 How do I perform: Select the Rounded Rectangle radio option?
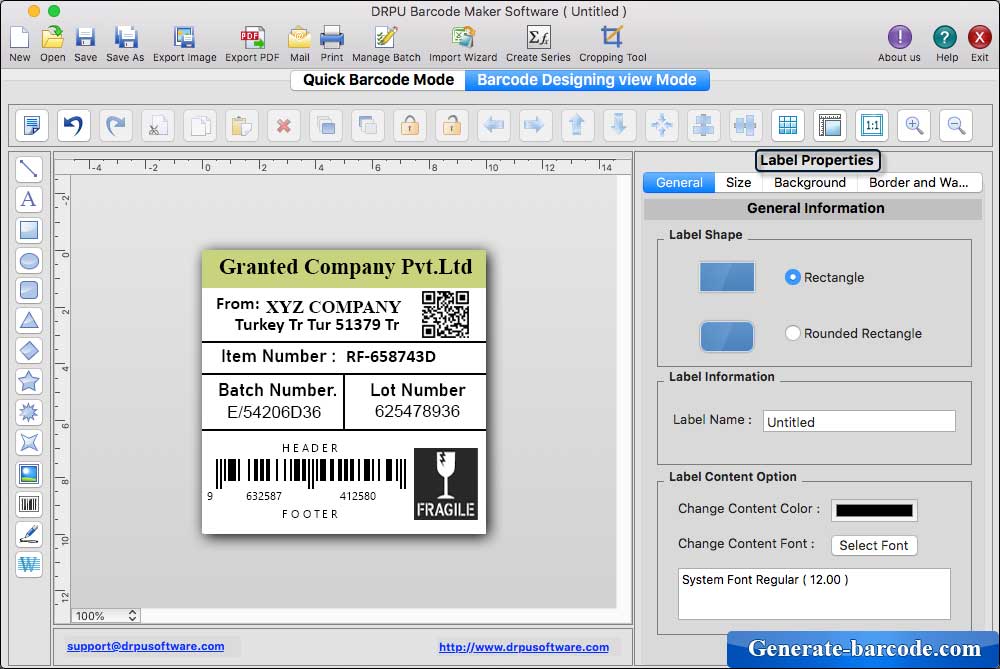coord(792,333)
